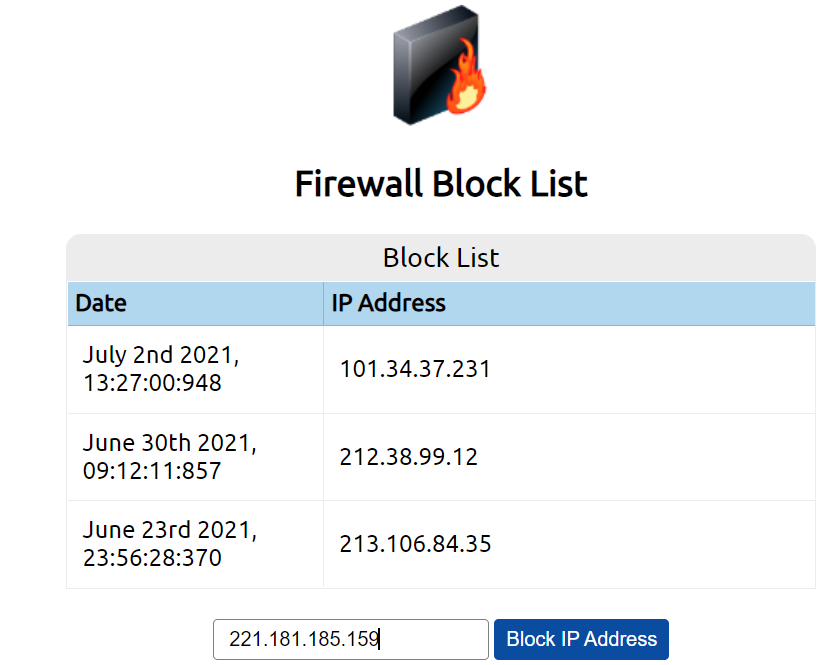Image resolution: width=826 pixels, height=665 pixels.
Task: Click the 23:56:28:370 timestamp text
Action: pos(152,558)
